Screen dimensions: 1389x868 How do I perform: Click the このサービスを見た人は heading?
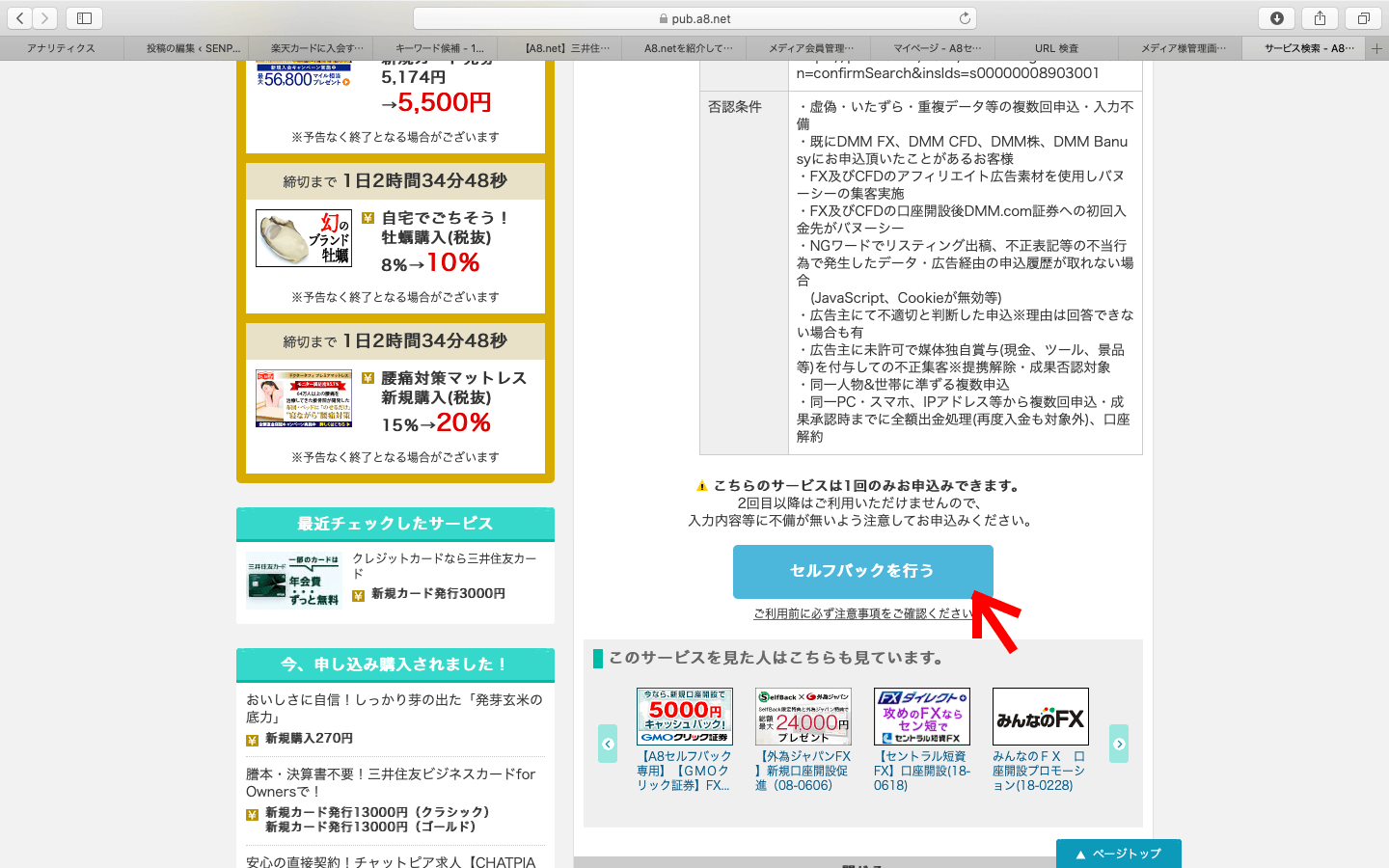776,658
